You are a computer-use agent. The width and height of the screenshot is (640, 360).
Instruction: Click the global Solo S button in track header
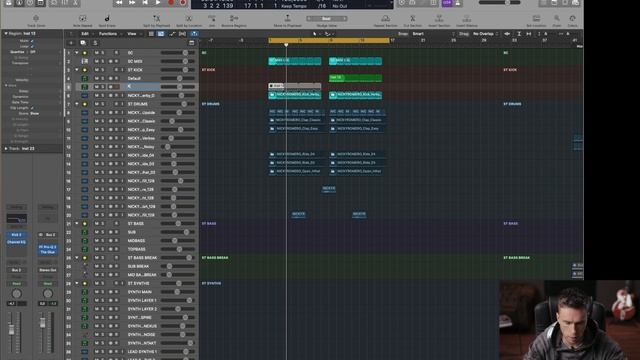click(95, 43)
